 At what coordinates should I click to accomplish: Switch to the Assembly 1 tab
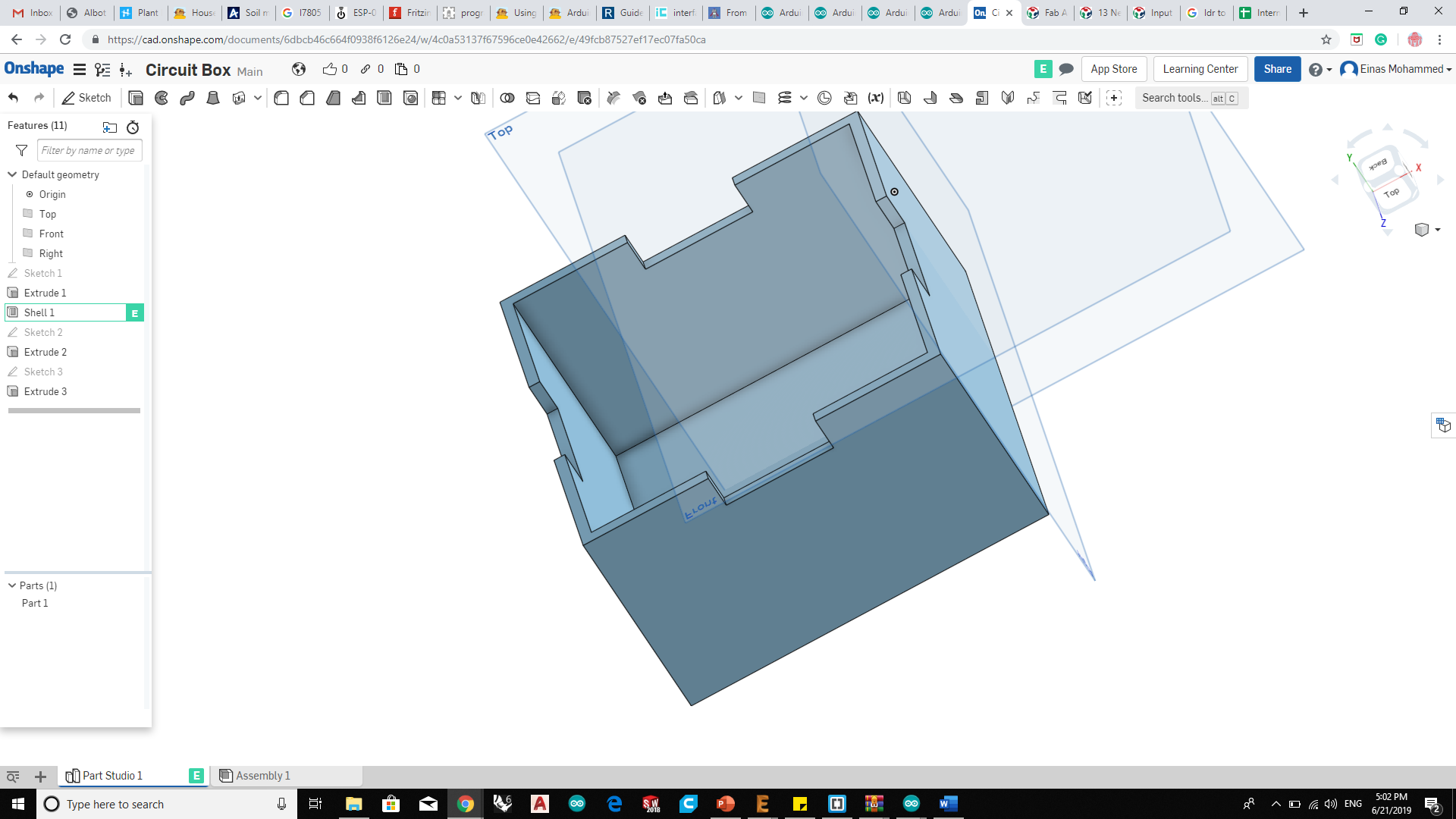tap(262, 776)
